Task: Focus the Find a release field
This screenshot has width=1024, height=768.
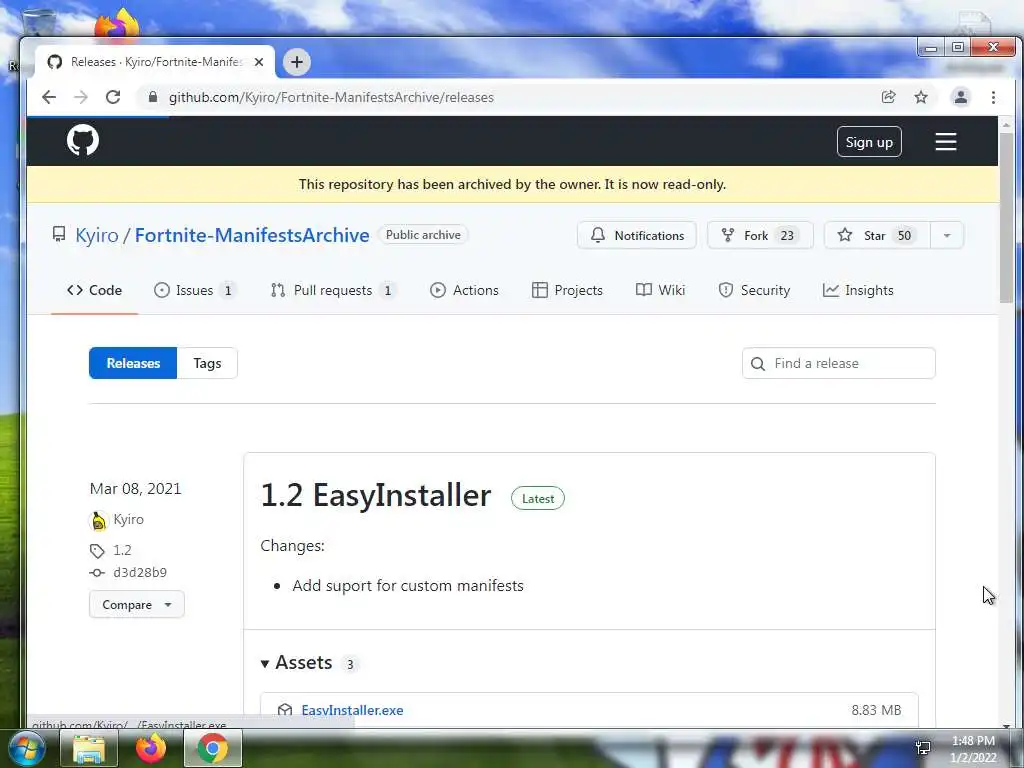Action: click(839, 363)
